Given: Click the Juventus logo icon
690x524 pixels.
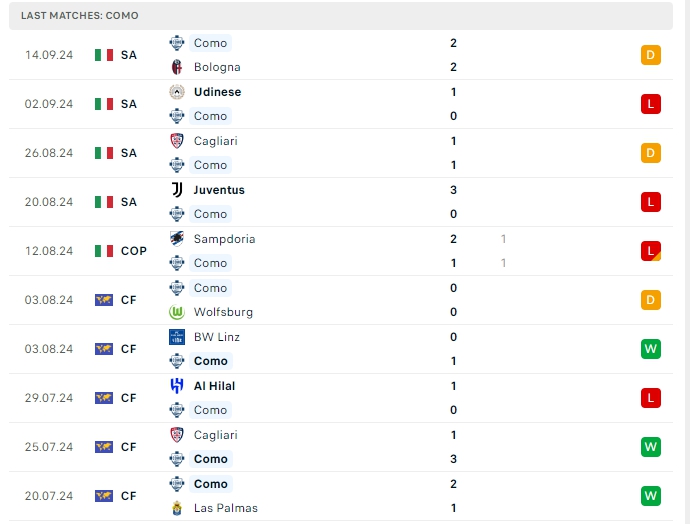Looking at the screenshot, I should [x=177, y=190].
